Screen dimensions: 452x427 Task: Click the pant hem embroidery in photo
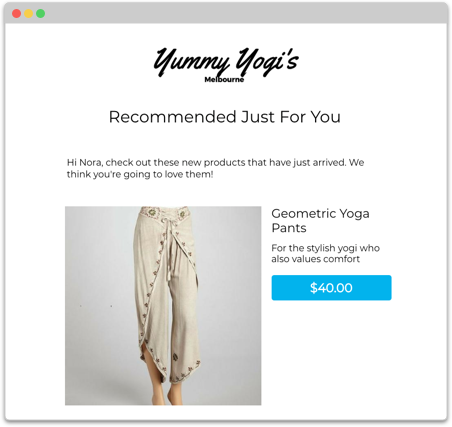pyautogui.click(x=184, y=373)
